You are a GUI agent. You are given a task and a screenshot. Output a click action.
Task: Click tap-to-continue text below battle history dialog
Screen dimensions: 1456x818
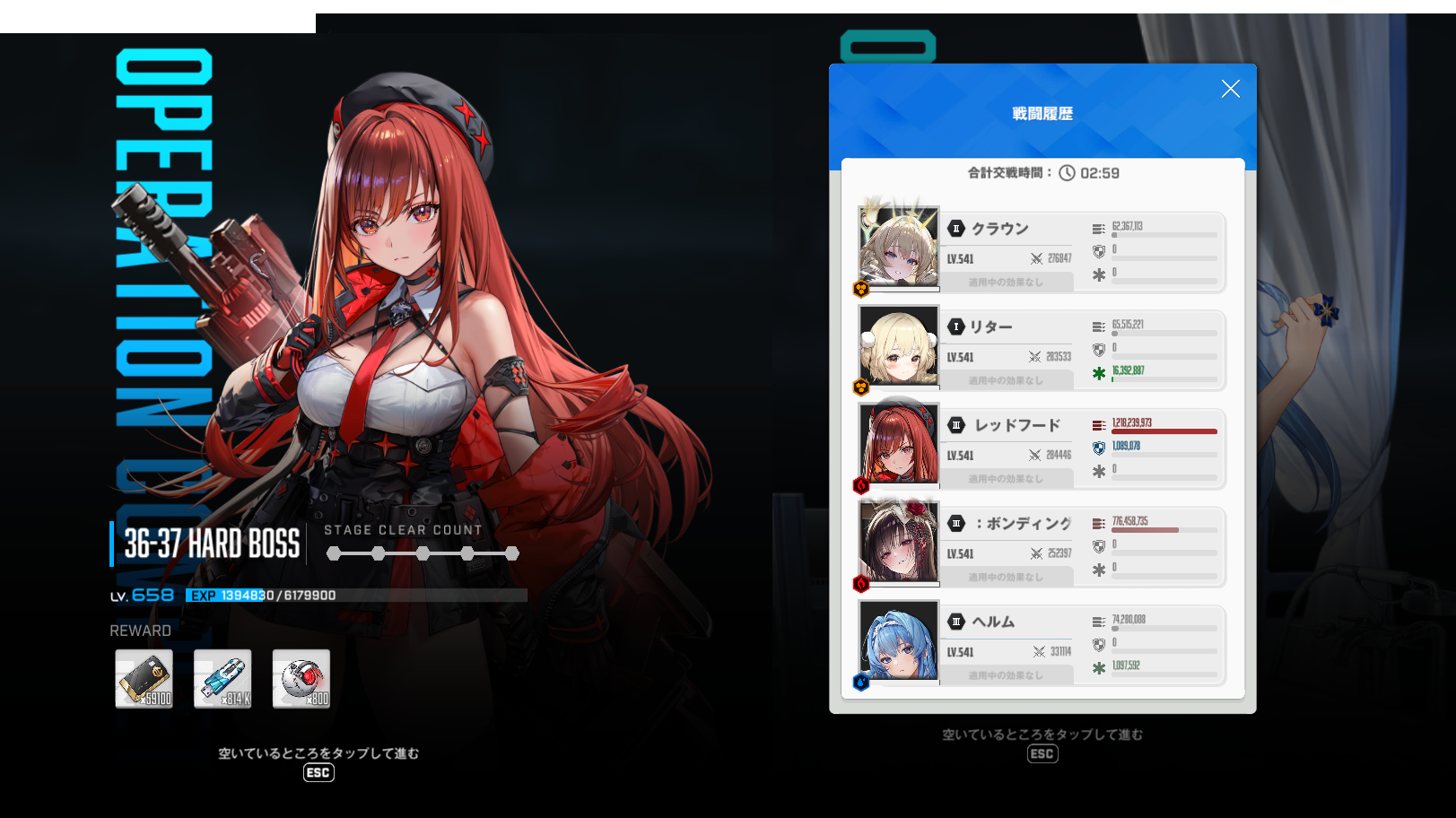[1042, 735]
